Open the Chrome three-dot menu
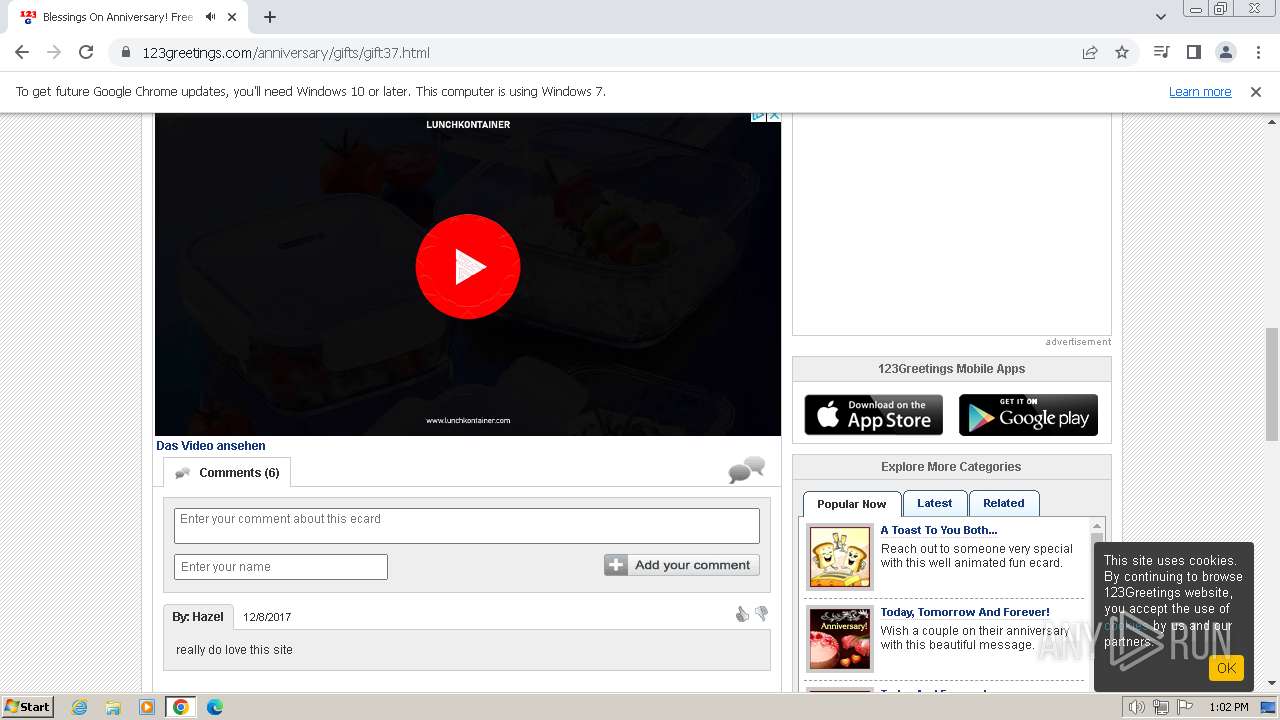The width and height of the screenshot is (1280, 720). click(x=1257, y=53)
